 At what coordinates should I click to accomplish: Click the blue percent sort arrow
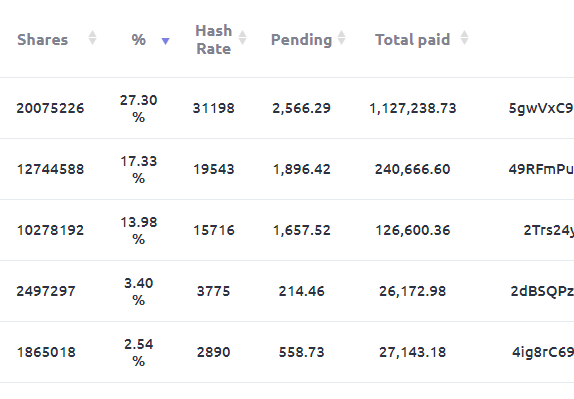165,41
